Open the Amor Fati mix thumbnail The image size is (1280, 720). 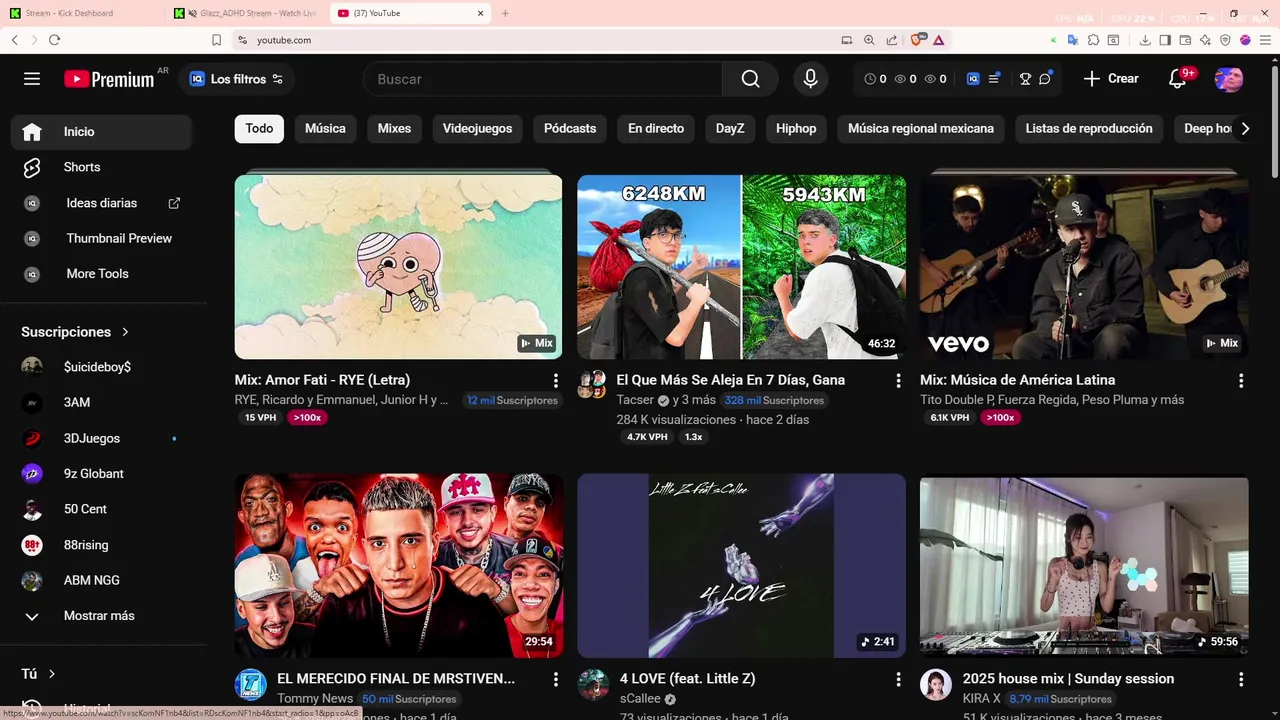(398, 267)
